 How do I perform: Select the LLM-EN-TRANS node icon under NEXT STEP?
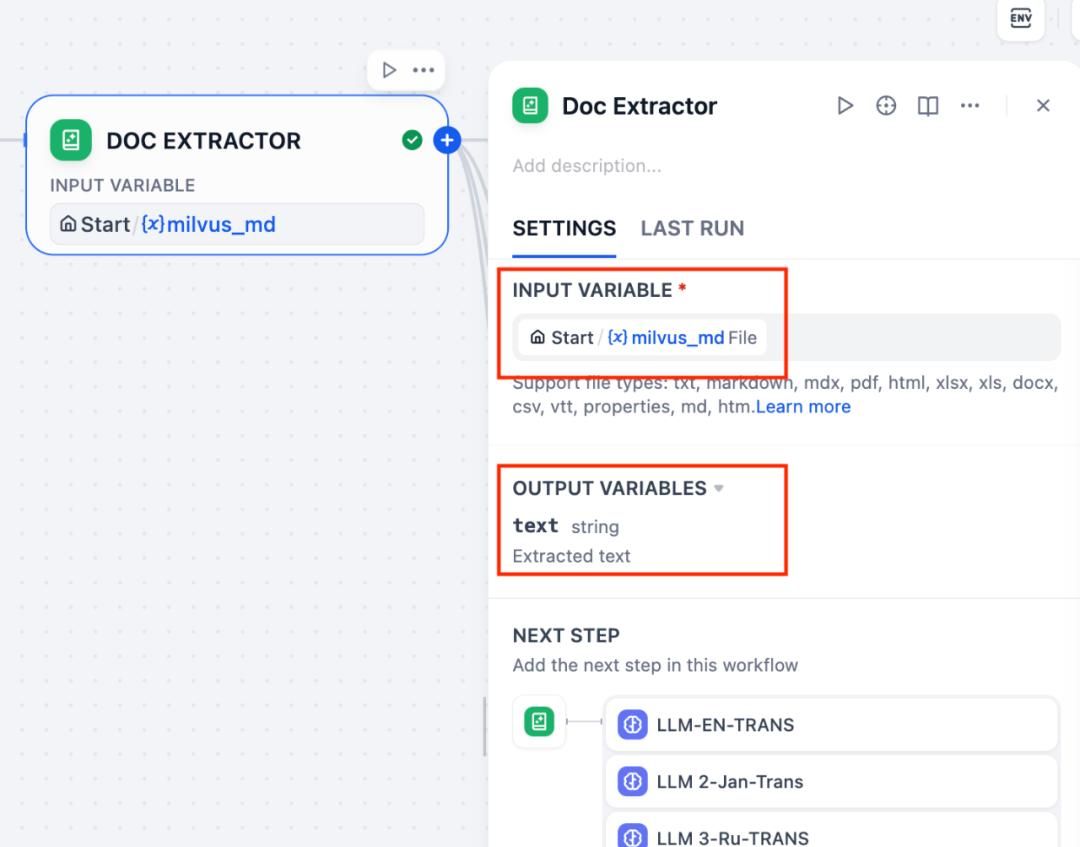tap(632, 724)
